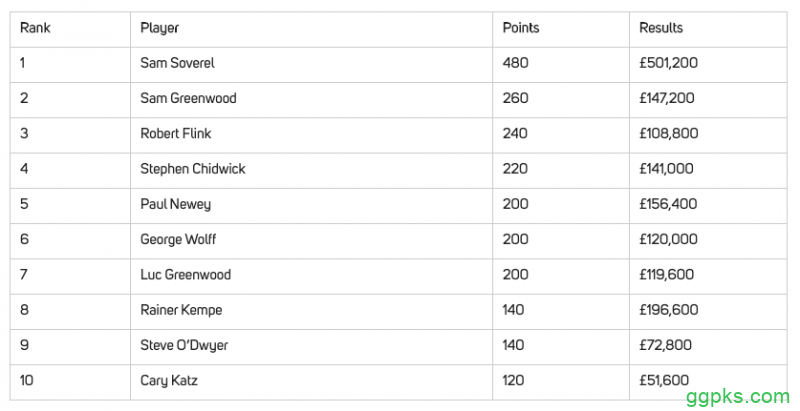The width and height of the screenshot is (800, 411).
Task: Click the Player column header
Action: point(160,28)
